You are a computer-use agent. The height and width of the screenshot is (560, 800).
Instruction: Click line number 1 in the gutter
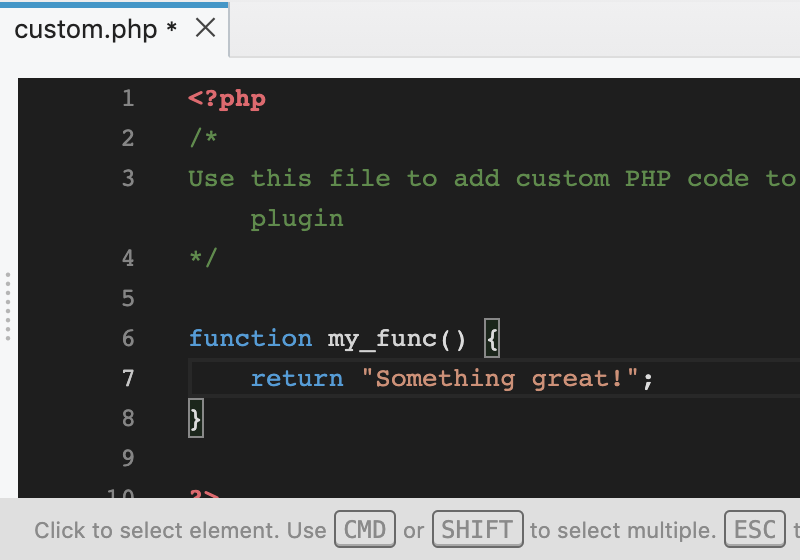[128, 98]
